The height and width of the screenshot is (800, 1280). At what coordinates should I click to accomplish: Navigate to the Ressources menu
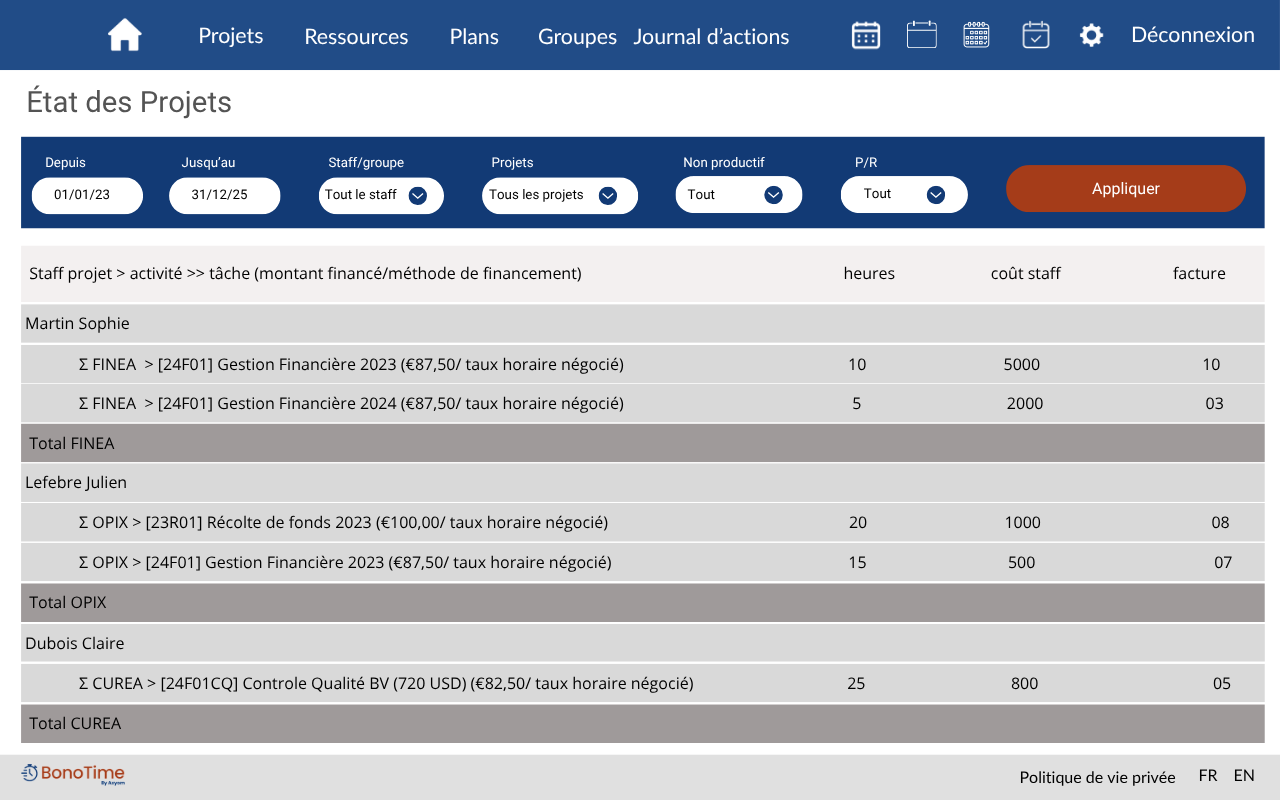point(356,37)
